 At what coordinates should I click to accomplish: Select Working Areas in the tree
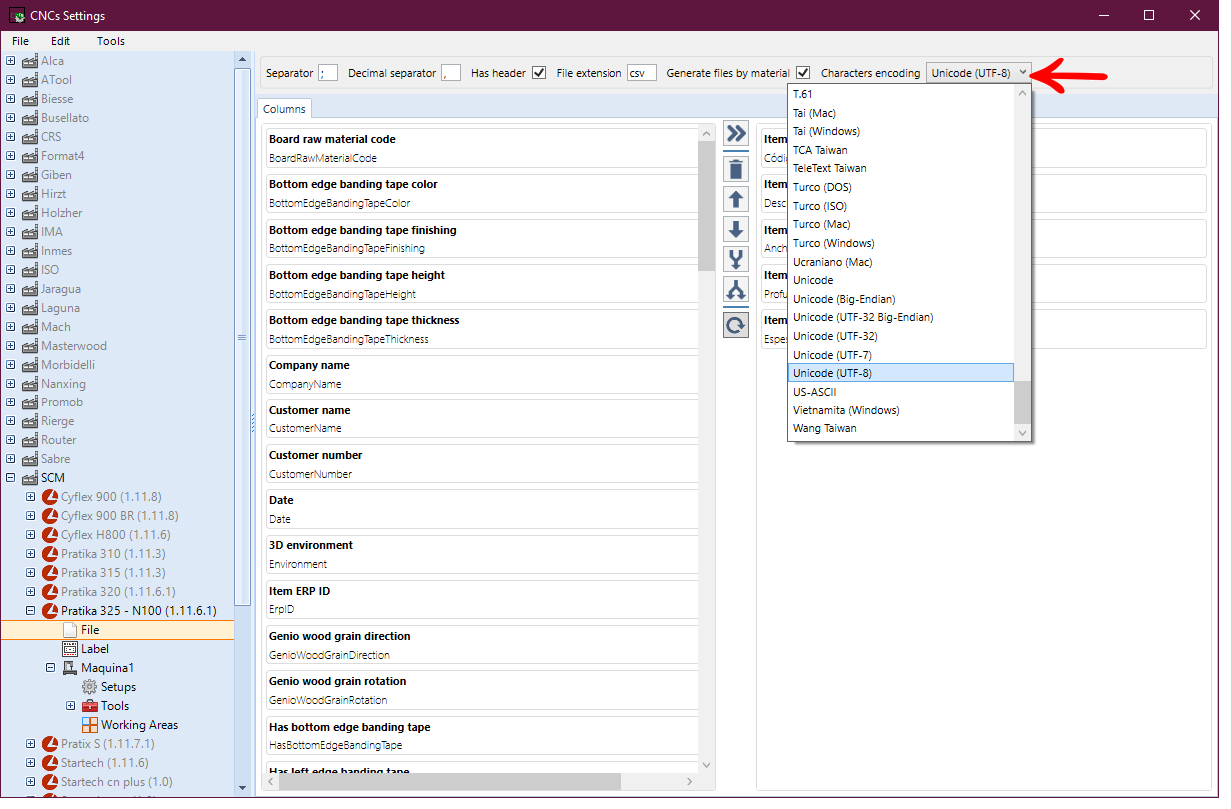pos(139,725)
